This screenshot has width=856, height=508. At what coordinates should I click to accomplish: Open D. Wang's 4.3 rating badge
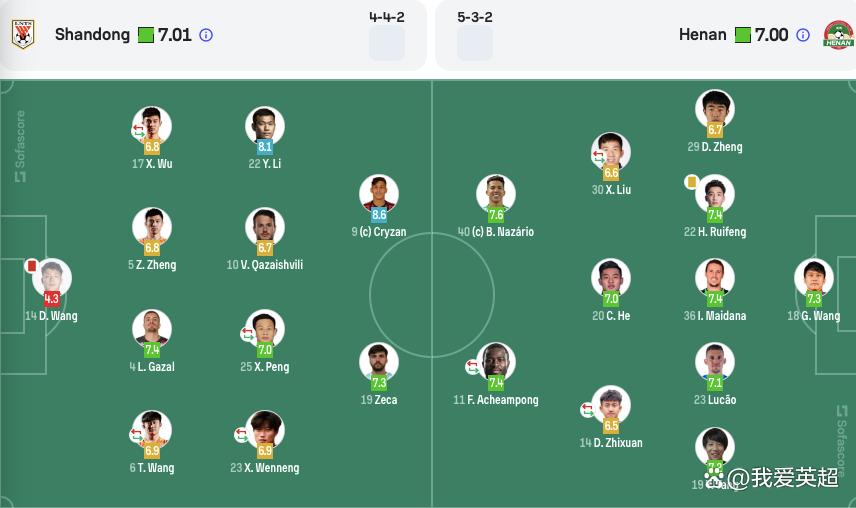click(x=52, y=298)
